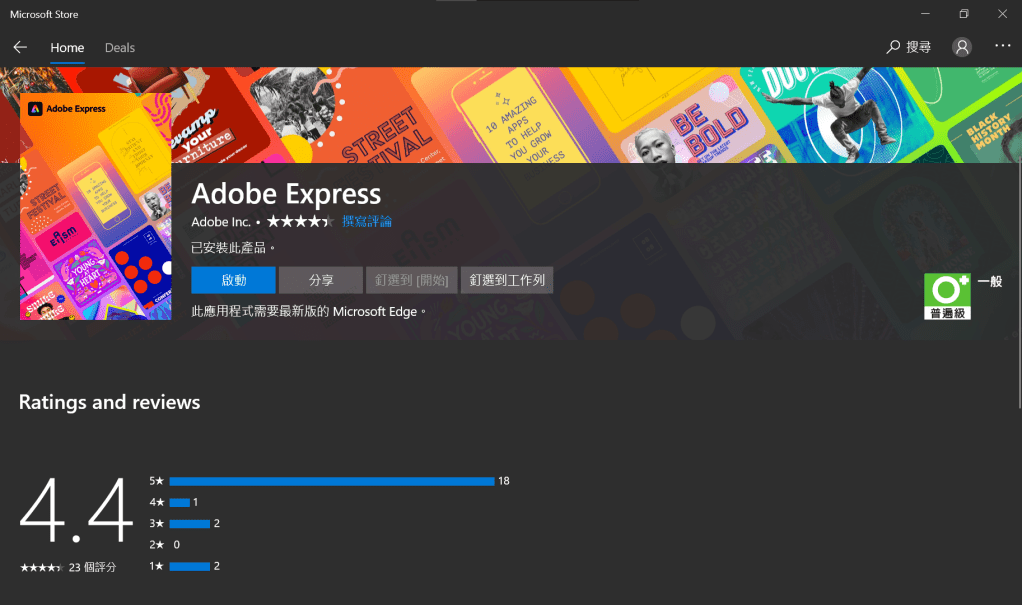Click the search magnifier icon
Screen dimensions: 1022x605
pyautogui.click(x=894, y=47)
